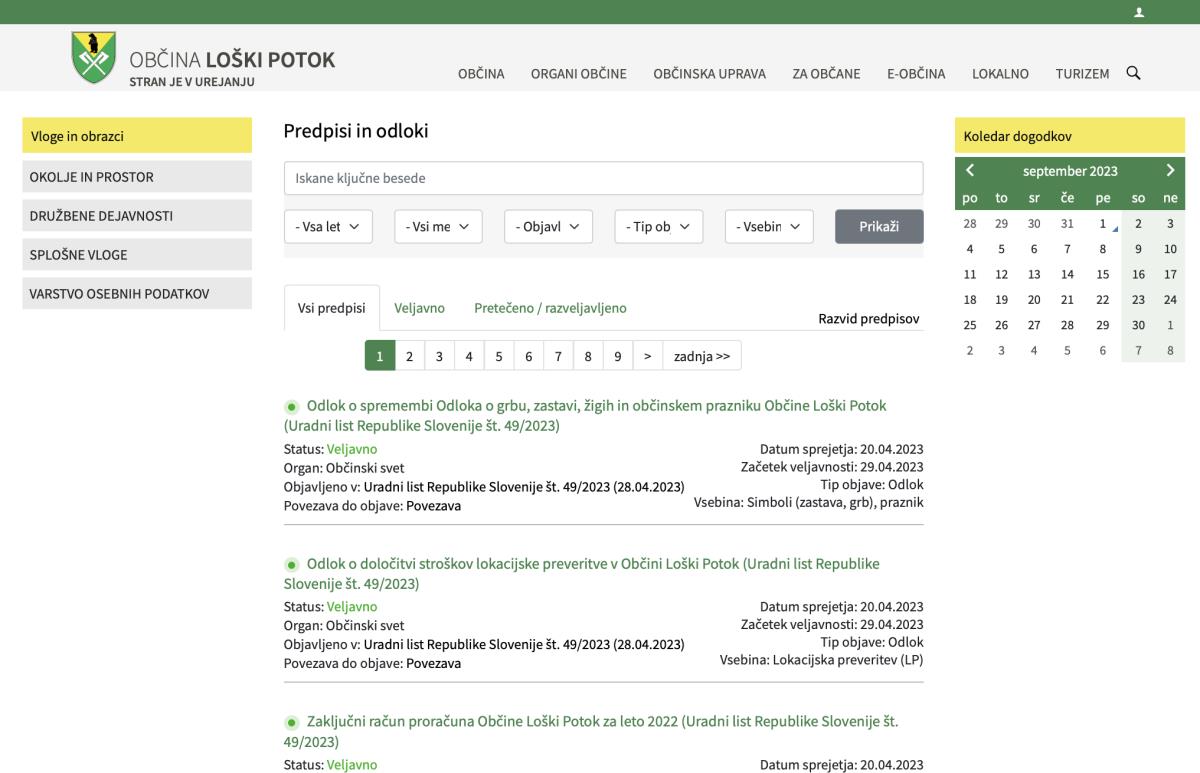Open the Turizem menu

(x=1082, y=73)
